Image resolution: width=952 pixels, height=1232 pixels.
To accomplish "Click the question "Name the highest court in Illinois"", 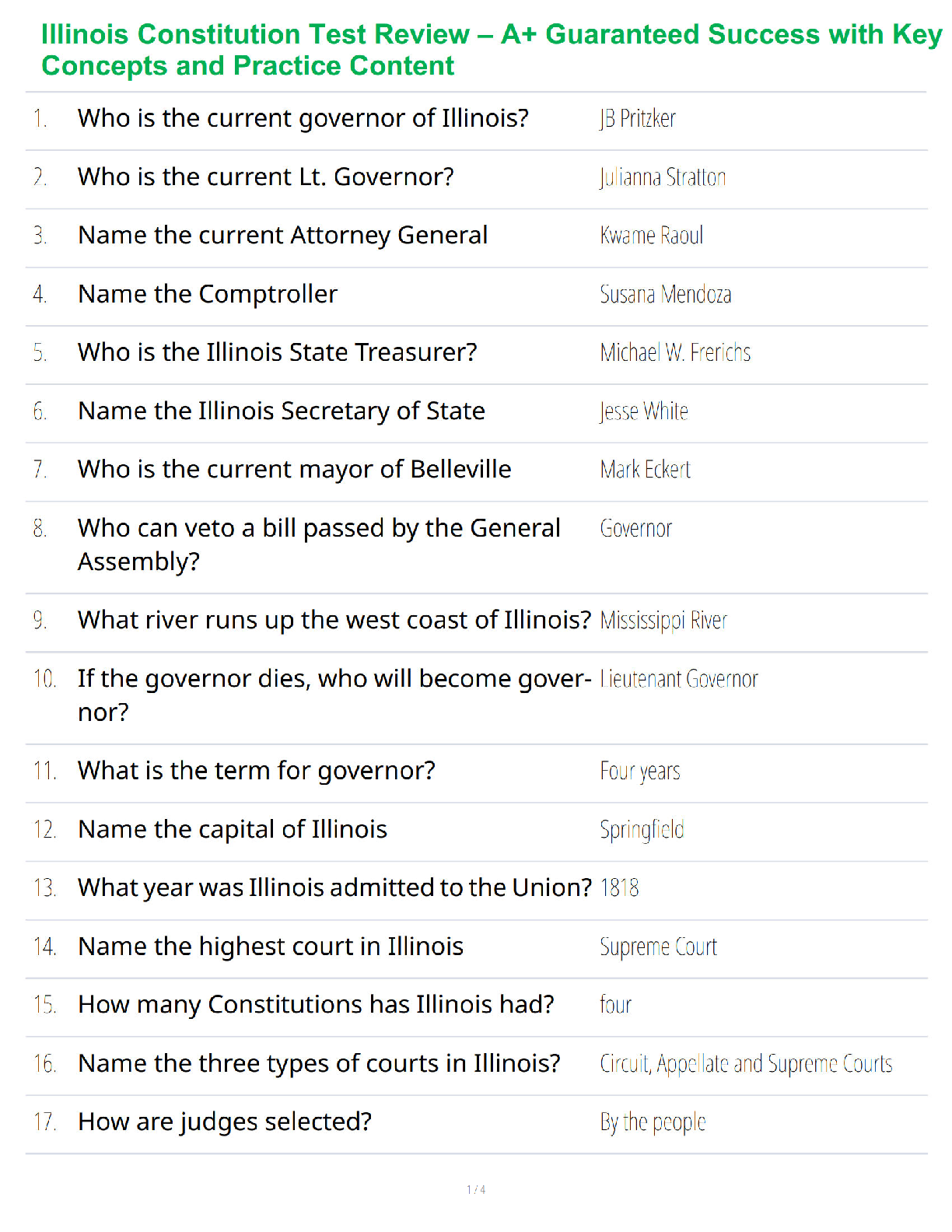I will click(271, 947).
